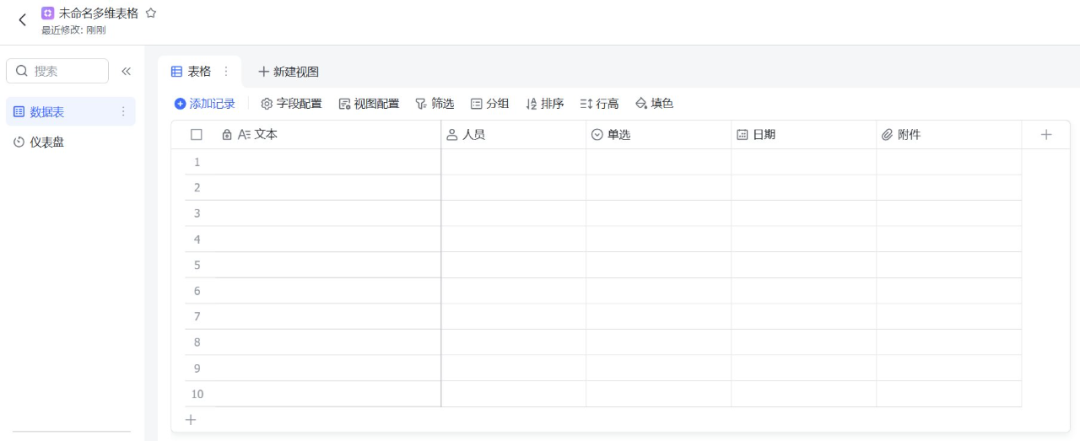
Task: Open 填色 fill color option
Action: (x=654, y=104)
